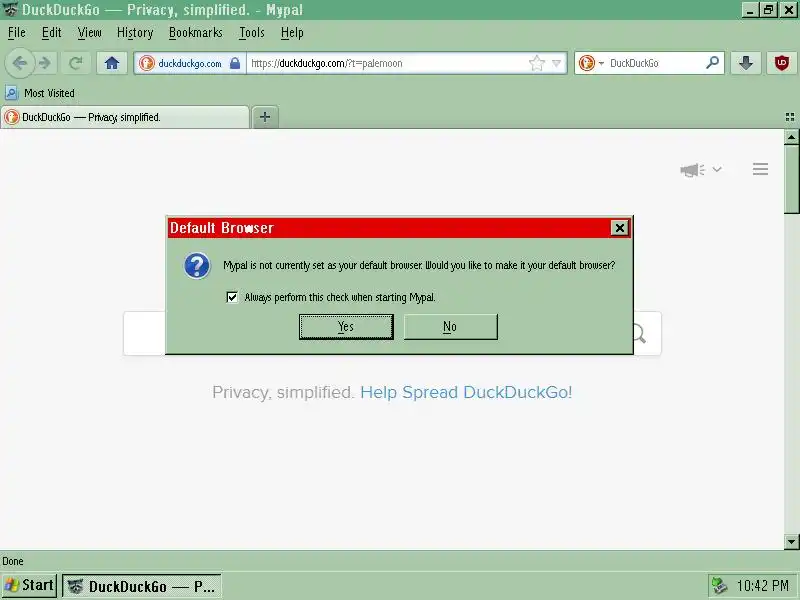The width and height of the screenshot is (800, 600).
Task: Open a new tab with plus button
Action: (x=265, y=117)
